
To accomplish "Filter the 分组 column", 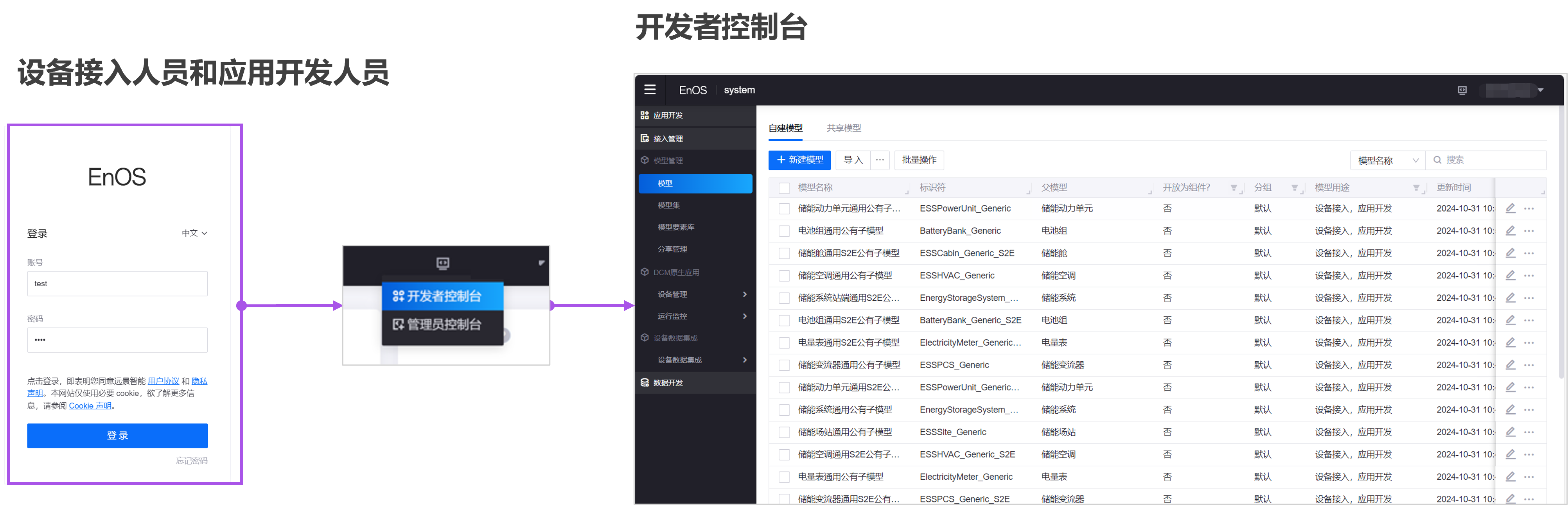I will tap(1295, 188).
